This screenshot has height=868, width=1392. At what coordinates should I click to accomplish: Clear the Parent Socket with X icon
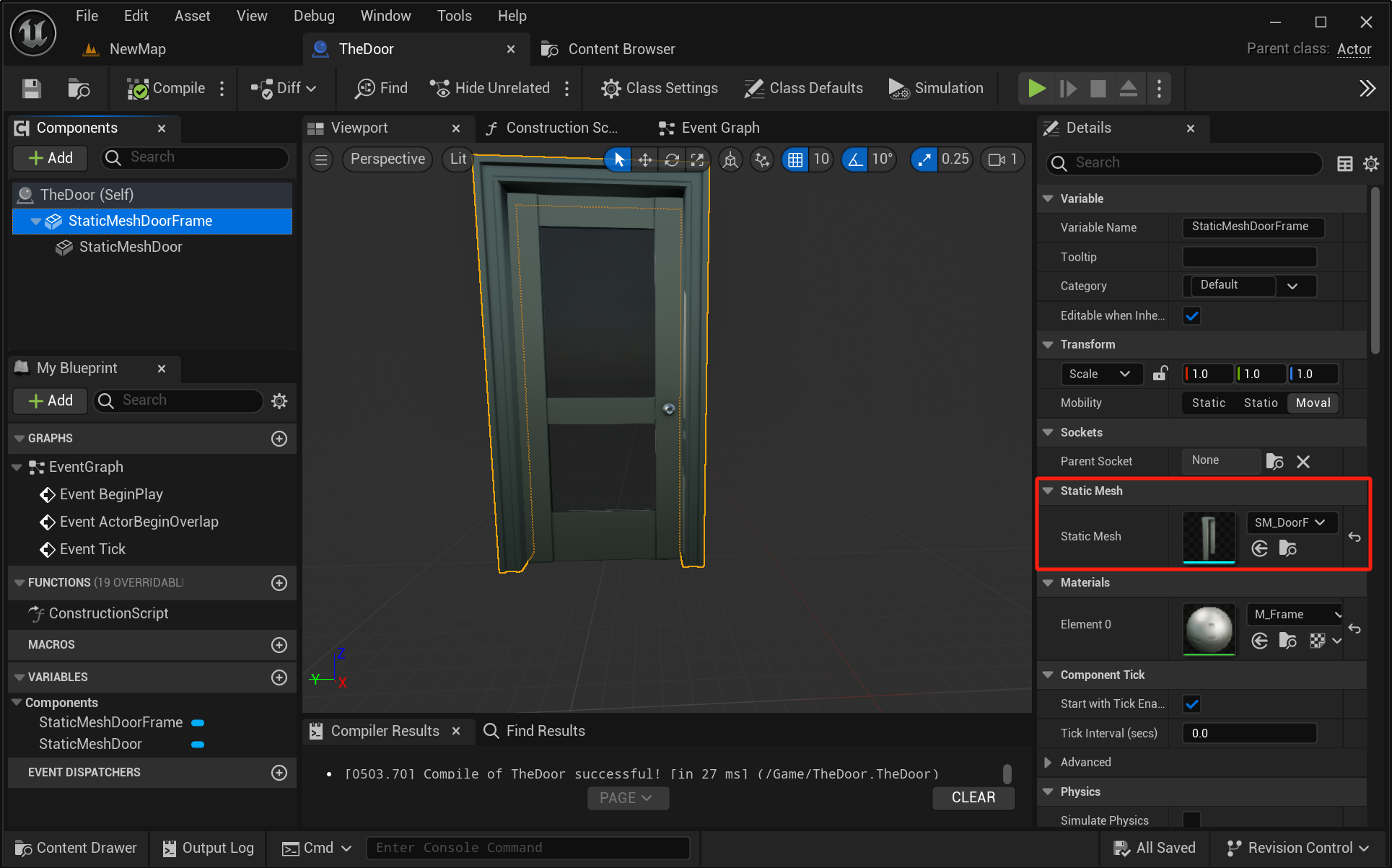pos(1303,462)
